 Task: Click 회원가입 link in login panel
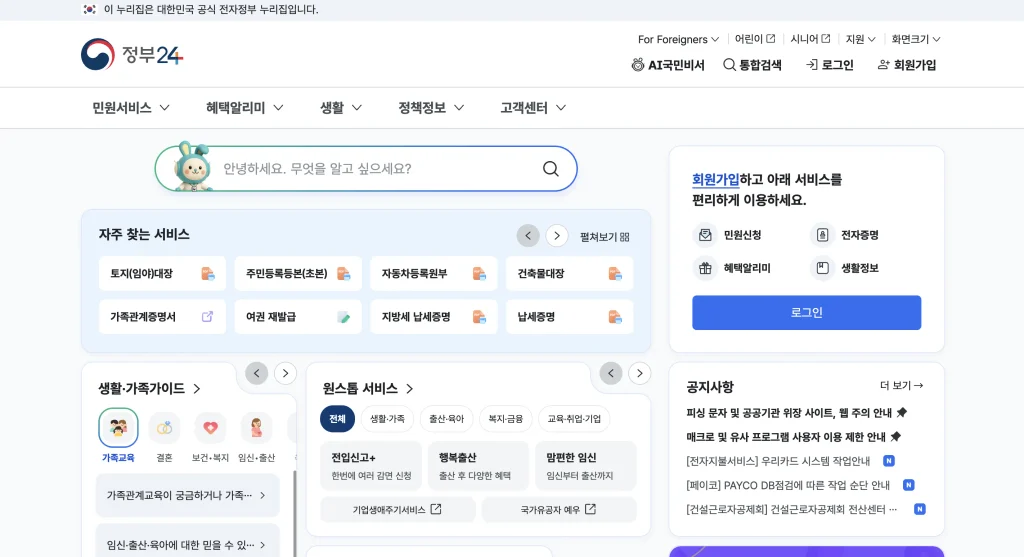click(x=716, y=180)
